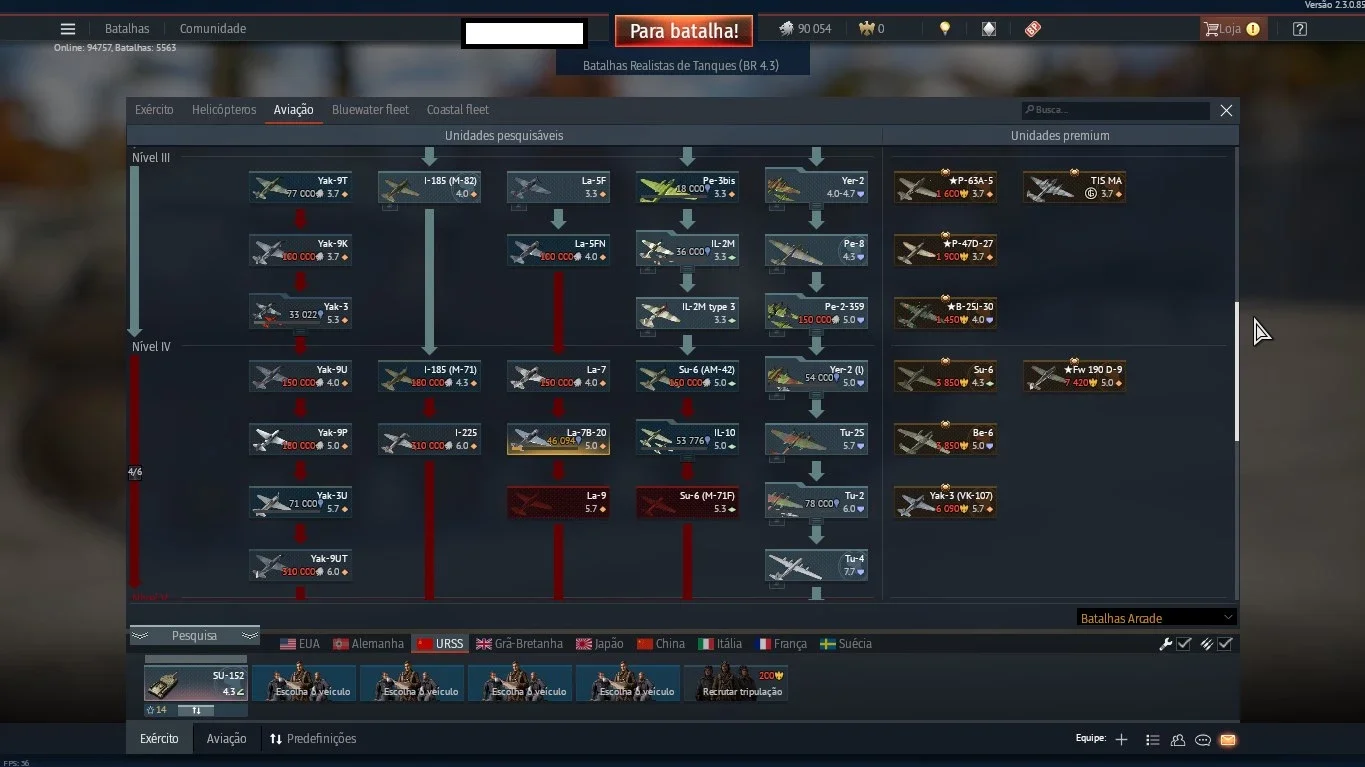Select the La-5FN aircraft card
This screenshot has width=1365, height=767.
click(558, 250)
